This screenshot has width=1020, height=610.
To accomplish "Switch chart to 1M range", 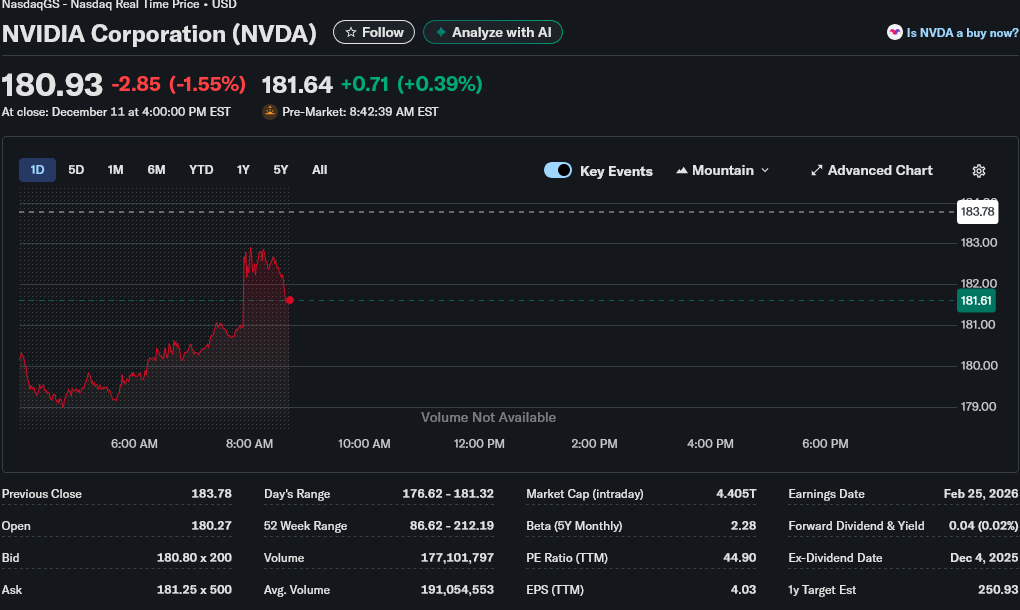I will tap(115, 170).
